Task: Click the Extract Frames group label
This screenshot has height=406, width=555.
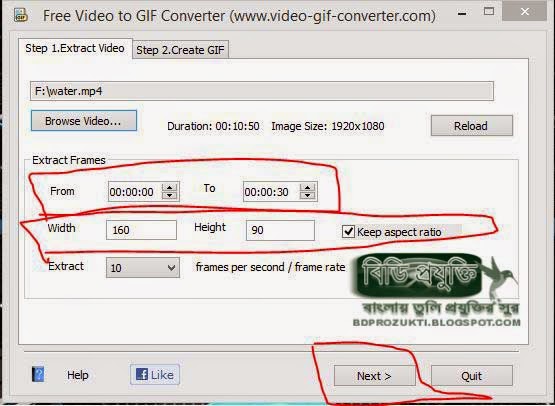Action: click(69, 160)
